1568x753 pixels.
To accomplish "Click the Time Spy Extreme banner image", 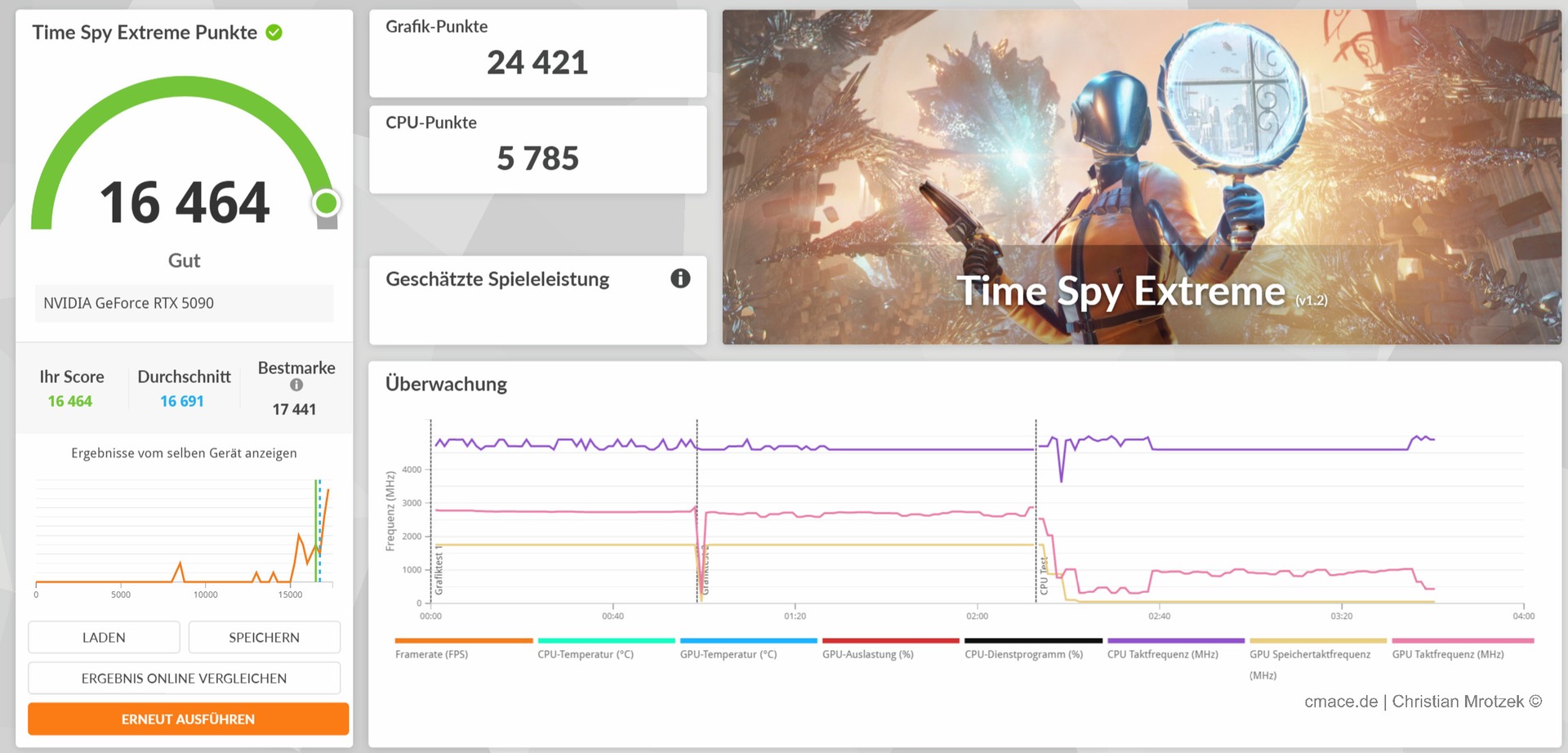I will coord(1141,176).
